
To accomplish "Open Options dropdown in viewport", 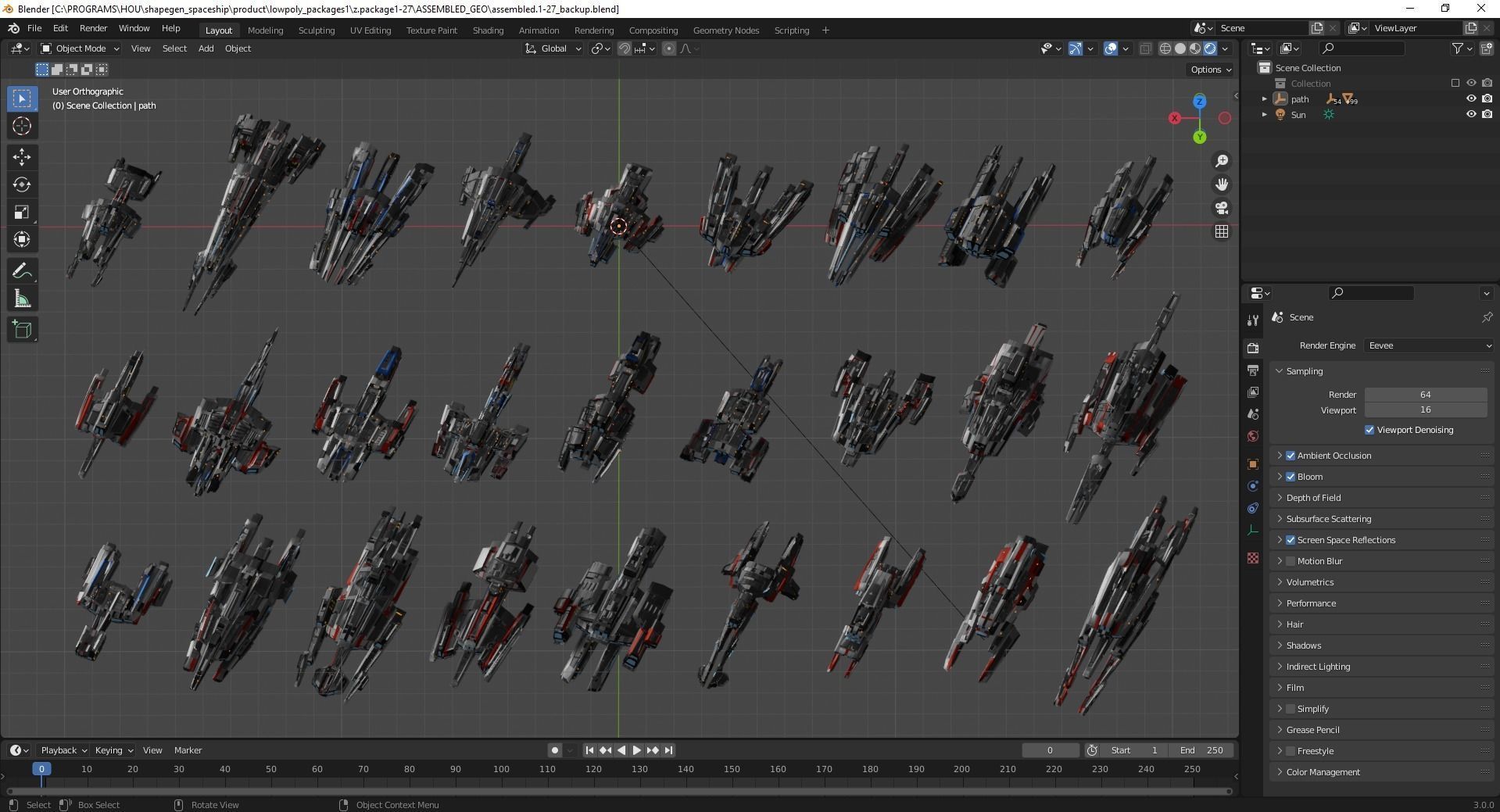I will (x=1211, y=70).
